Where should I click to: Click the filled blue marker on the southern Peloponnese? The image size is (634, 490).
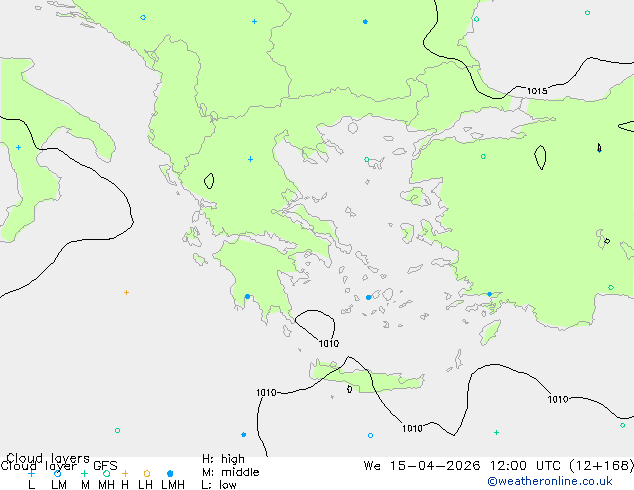(247, 297)
